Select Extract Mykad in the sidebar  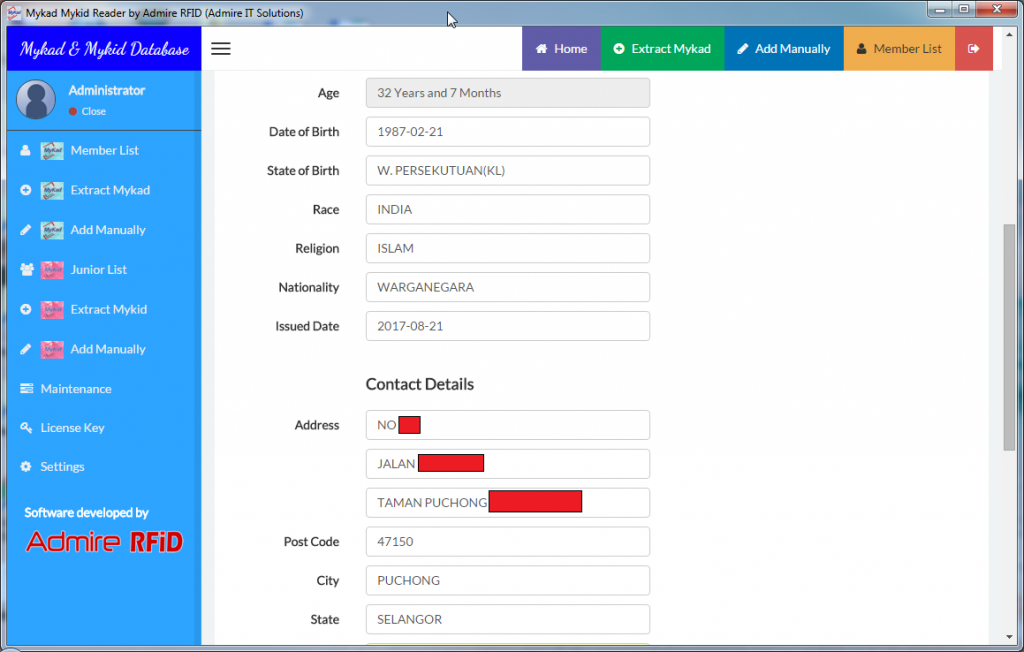(x=109, y=190)
